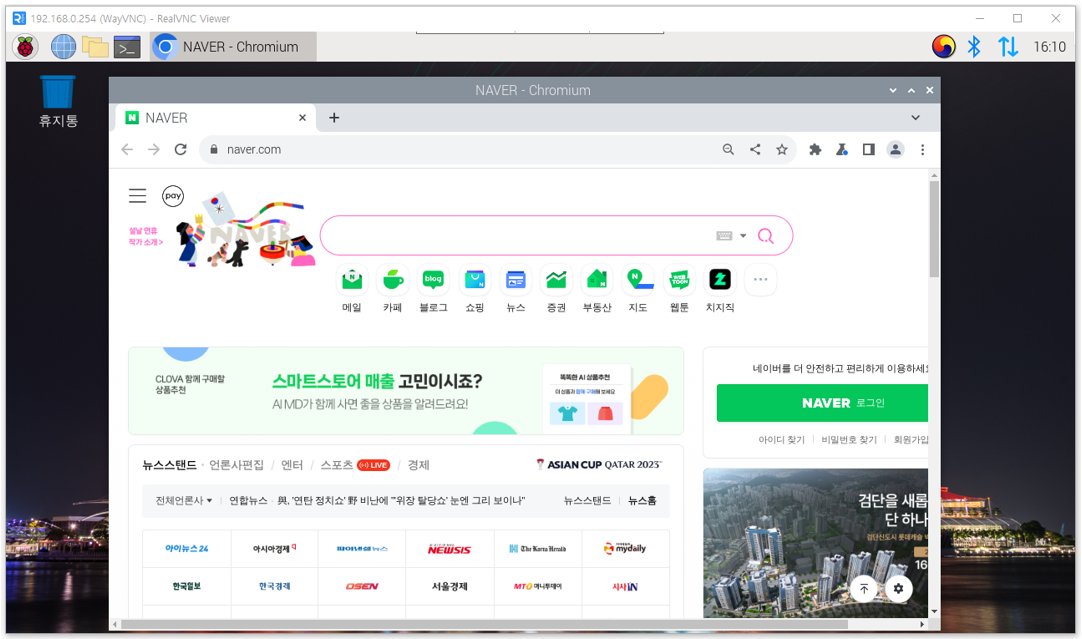1082x639 pixels.
Task: Expand the tab search chevron in tab strip
Action: coord(915,118)
